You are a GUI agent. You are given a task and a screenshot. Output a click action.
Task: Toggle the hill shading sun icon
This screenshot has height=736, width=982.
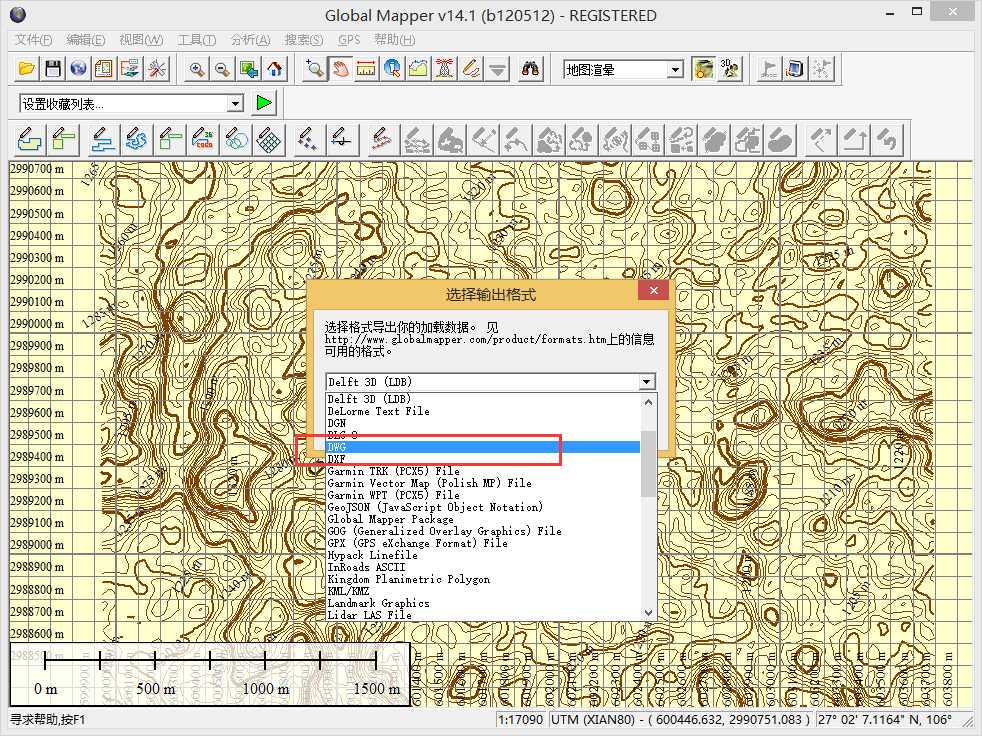point(703,69)
